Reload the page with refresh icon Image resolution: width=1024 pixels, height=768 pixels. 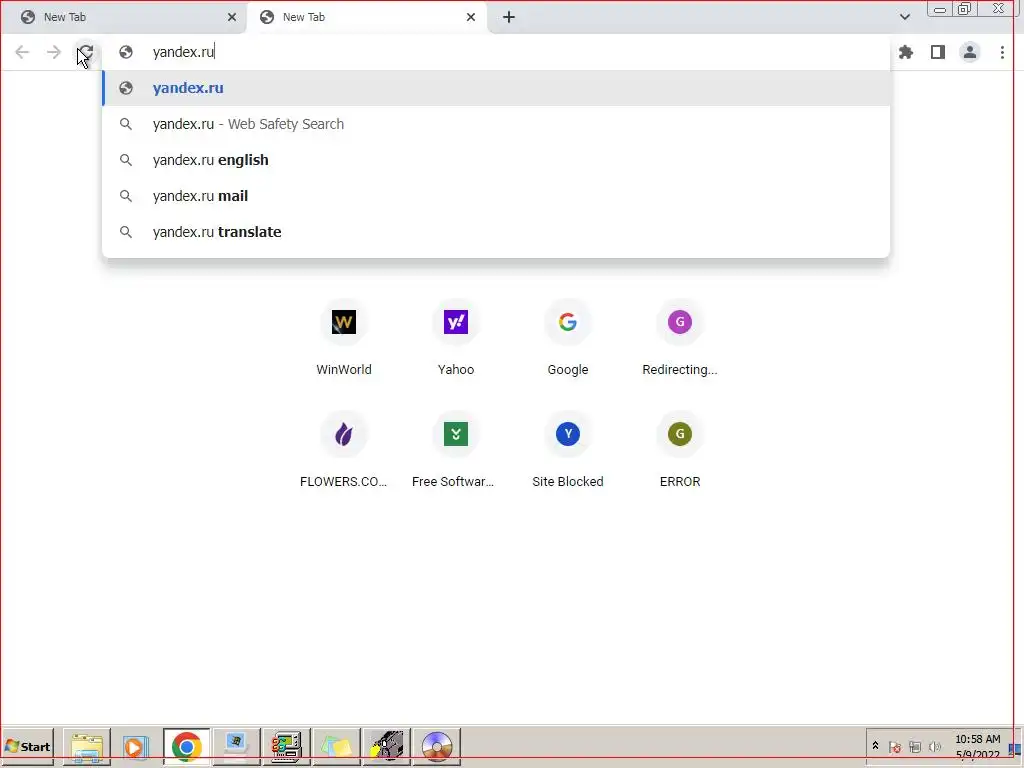tap(86, 52)
